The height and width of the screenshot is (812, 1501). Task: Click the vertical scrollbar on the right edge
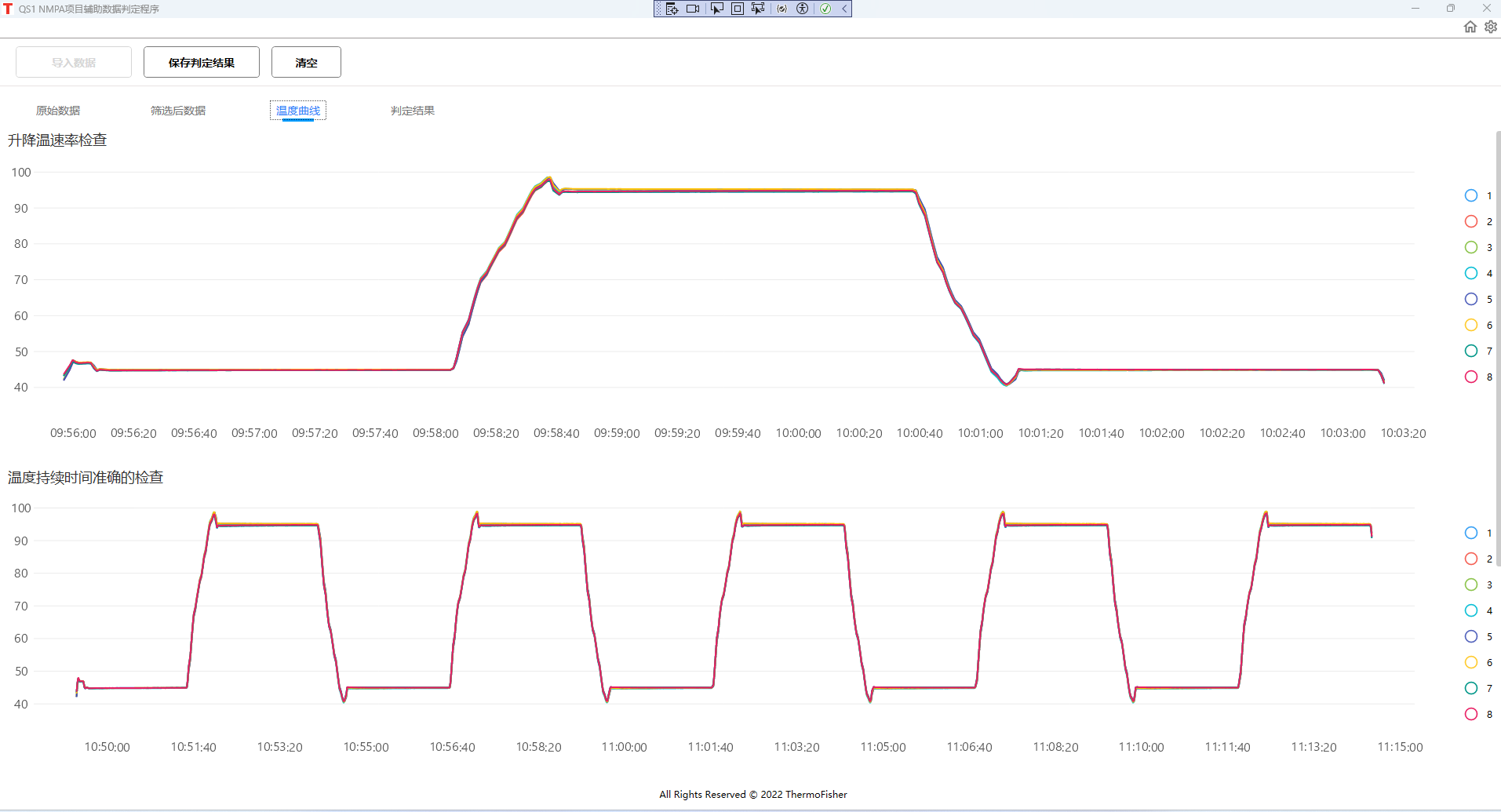(x=1498, y=349)
